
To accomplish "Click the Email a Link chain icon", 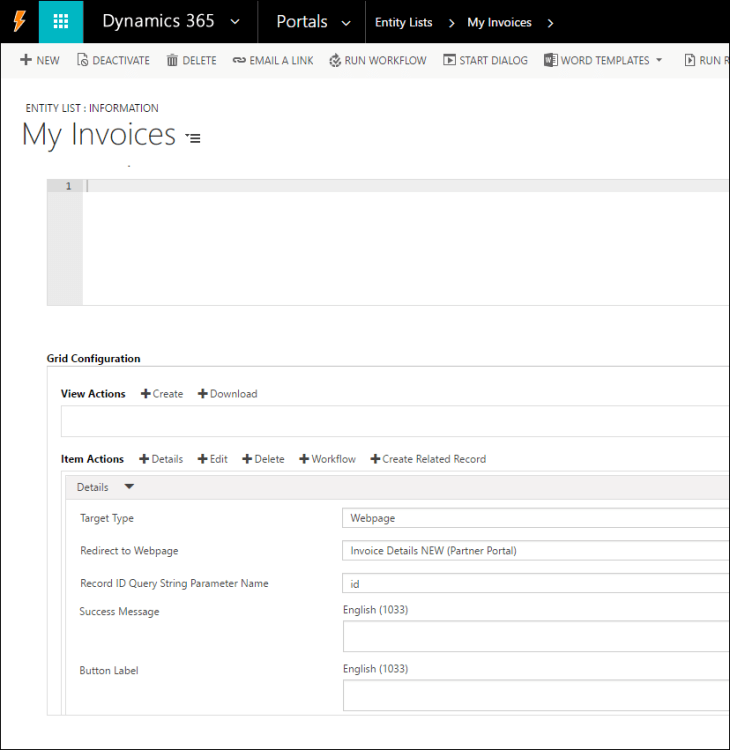I will click(x=239, y=60).
